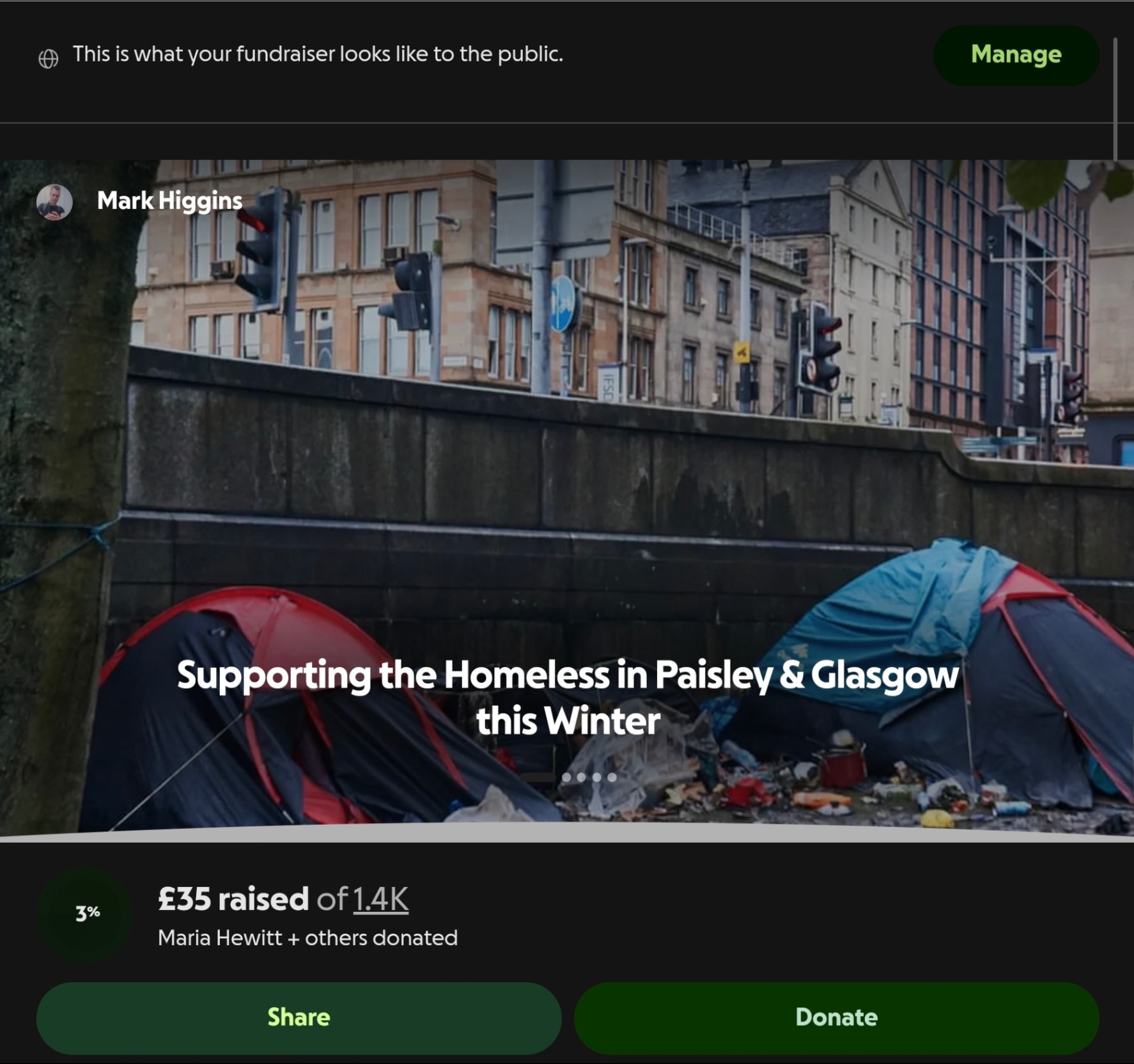
Task: Click the 3% progress circle
Action: click(x=86, y=914)
